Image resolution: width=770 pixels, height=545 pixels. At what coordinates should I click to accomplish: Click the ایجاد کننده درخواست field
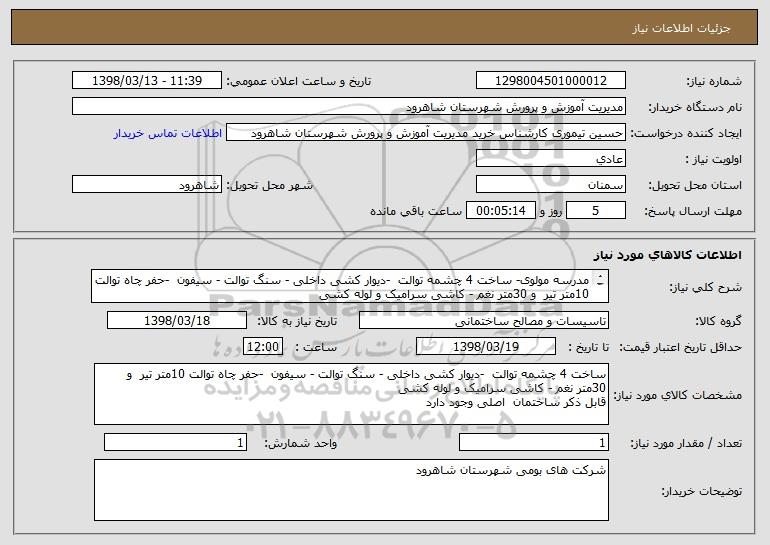tap(426, 133)
